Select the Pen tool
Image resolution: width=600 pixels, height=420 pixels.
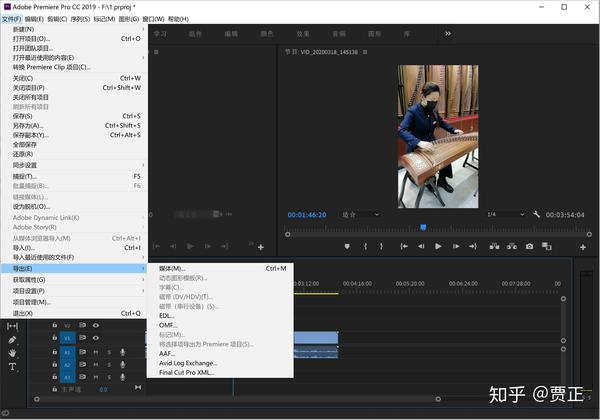(x=12, y=339)
